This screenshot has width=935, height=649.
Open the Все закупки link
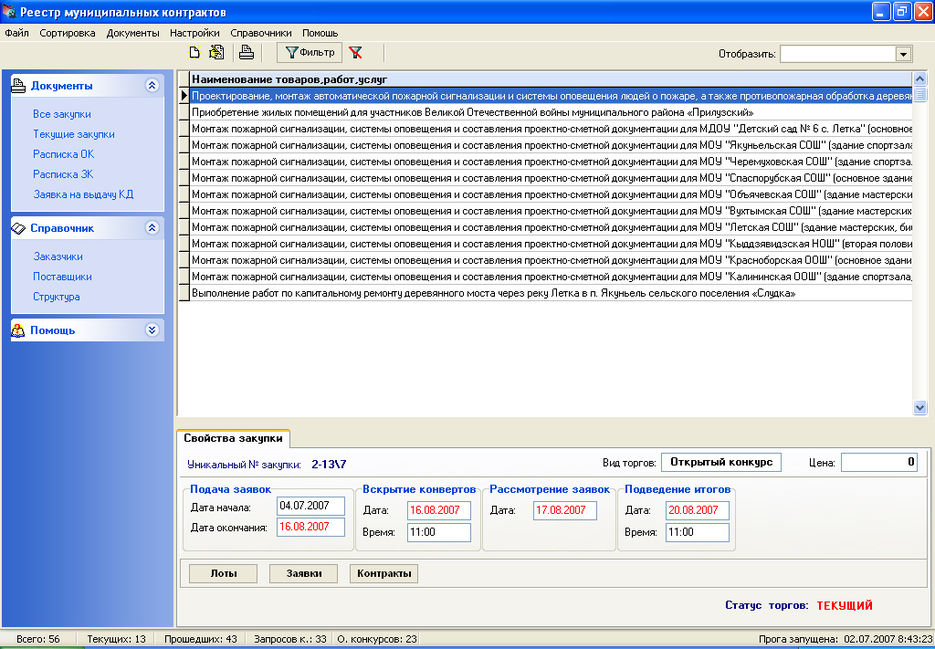click(x=62, y=114)
